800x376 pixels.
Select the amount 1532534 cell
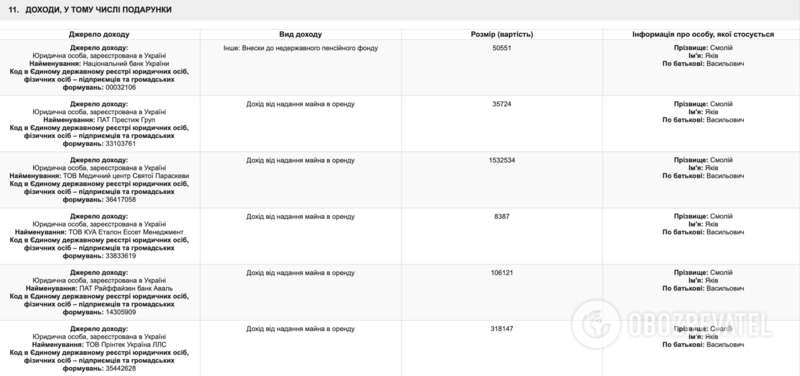point(502,160)
